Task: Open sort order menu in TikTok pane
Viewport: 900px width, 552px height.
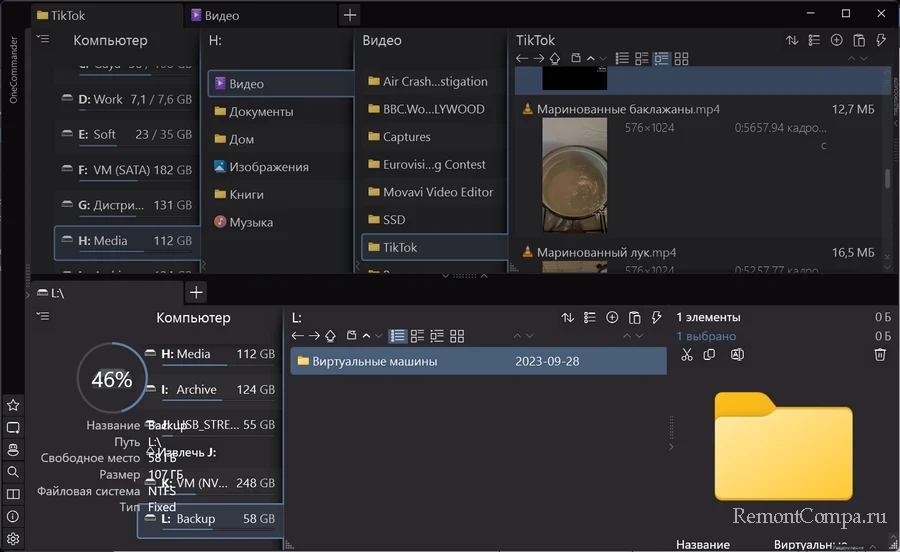Action: click(x=792, y=41)
